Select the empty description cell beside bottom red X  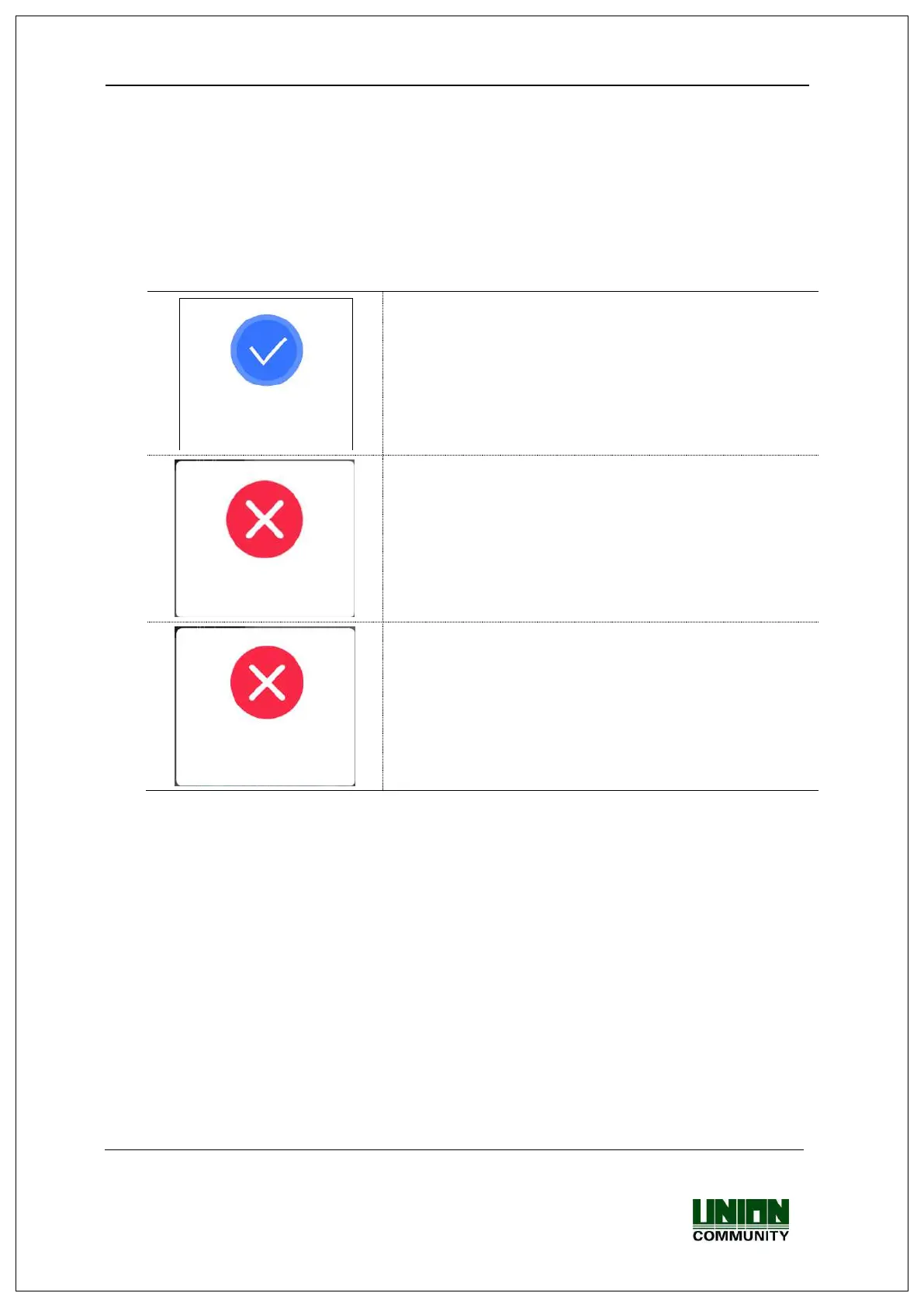coord(600,706)
